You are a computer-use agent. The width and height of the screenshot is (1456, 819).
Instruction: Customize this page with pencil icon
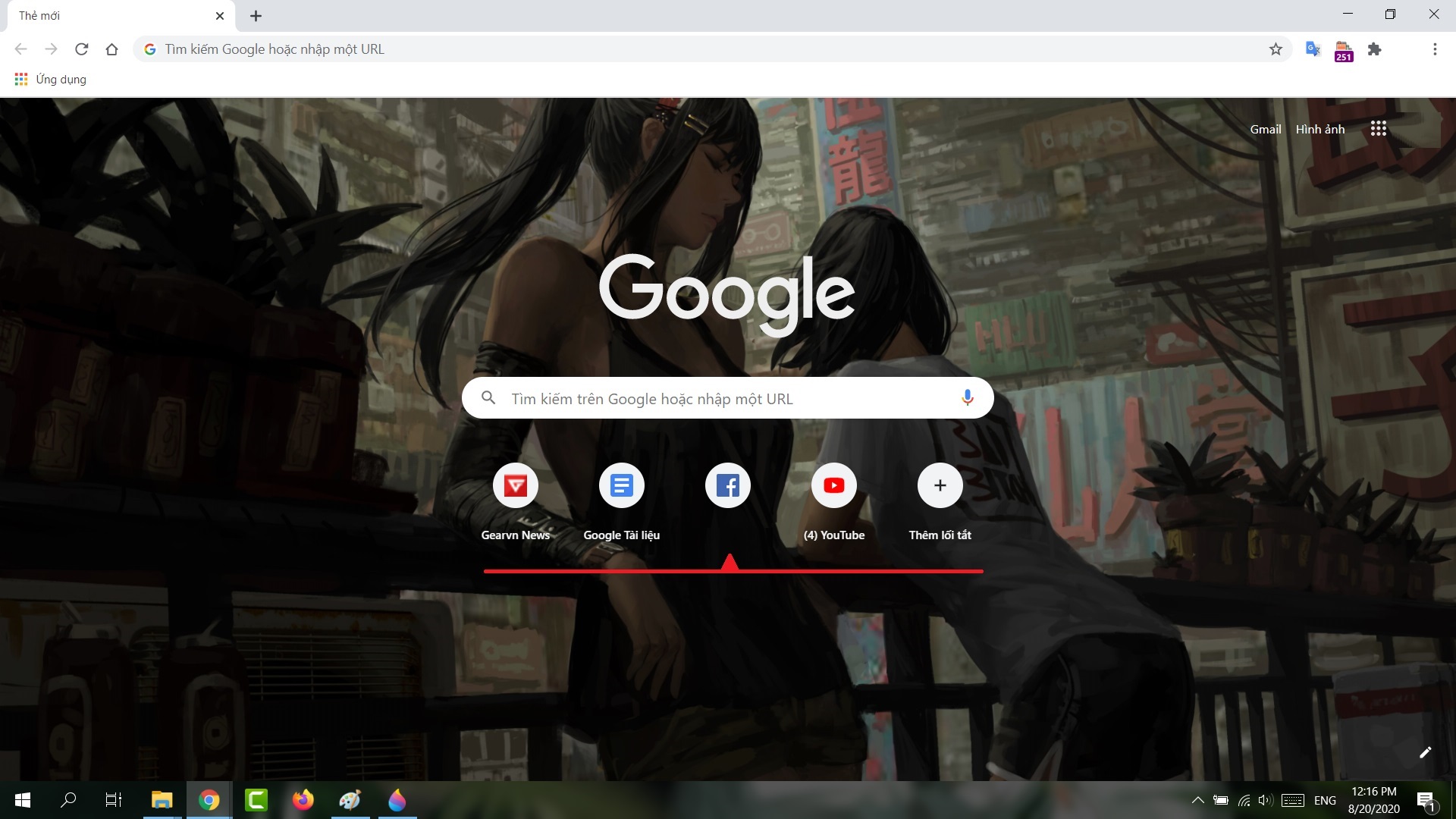coord(1425,752)
